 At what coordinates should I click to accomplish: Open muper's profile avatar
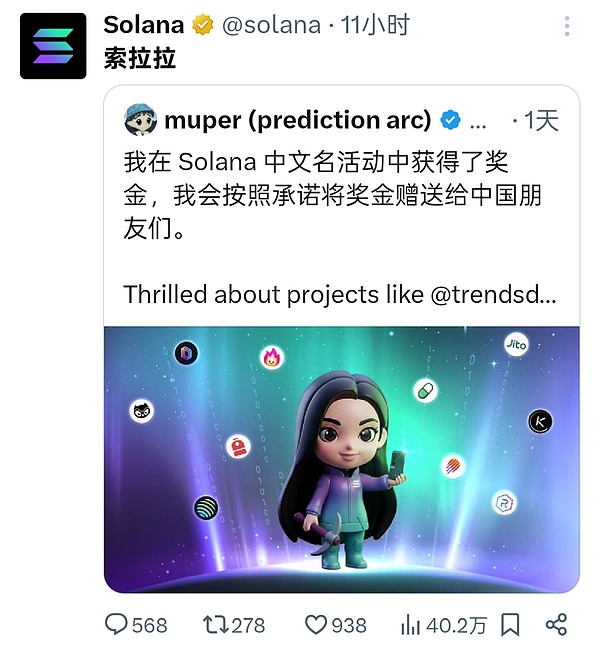[x=141, y=120]
